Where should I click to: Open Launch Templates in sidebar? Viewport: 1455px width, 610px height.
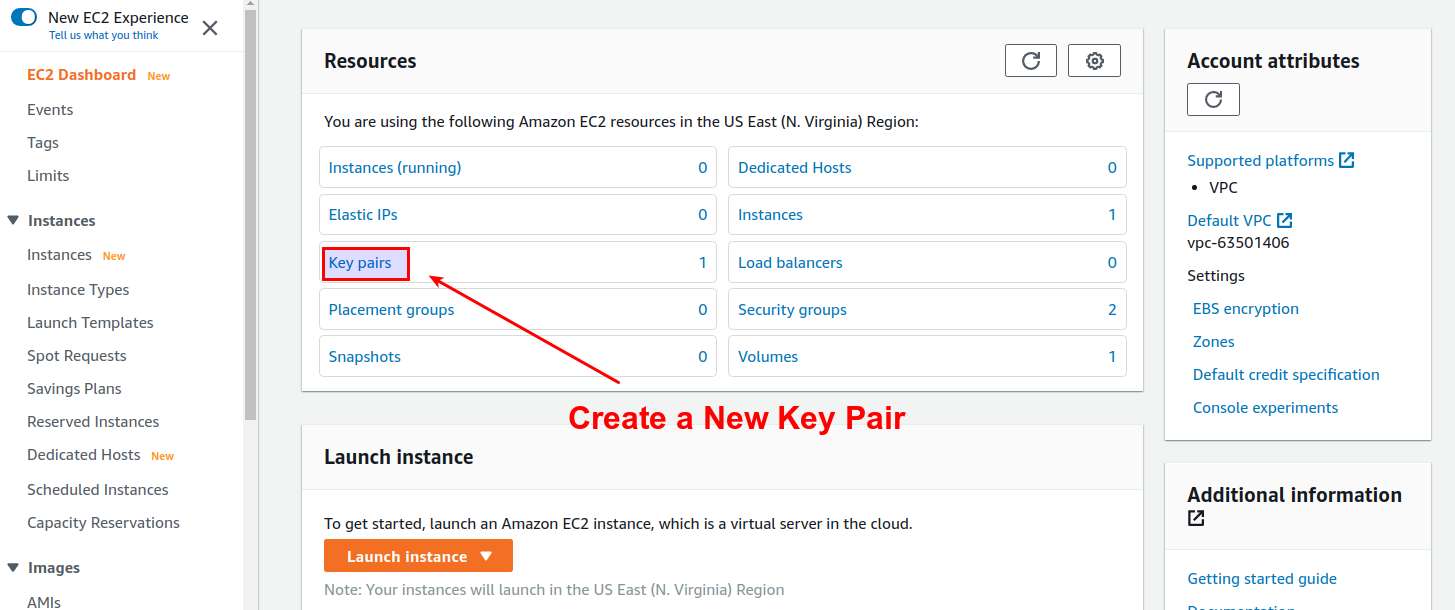(90, 323)
